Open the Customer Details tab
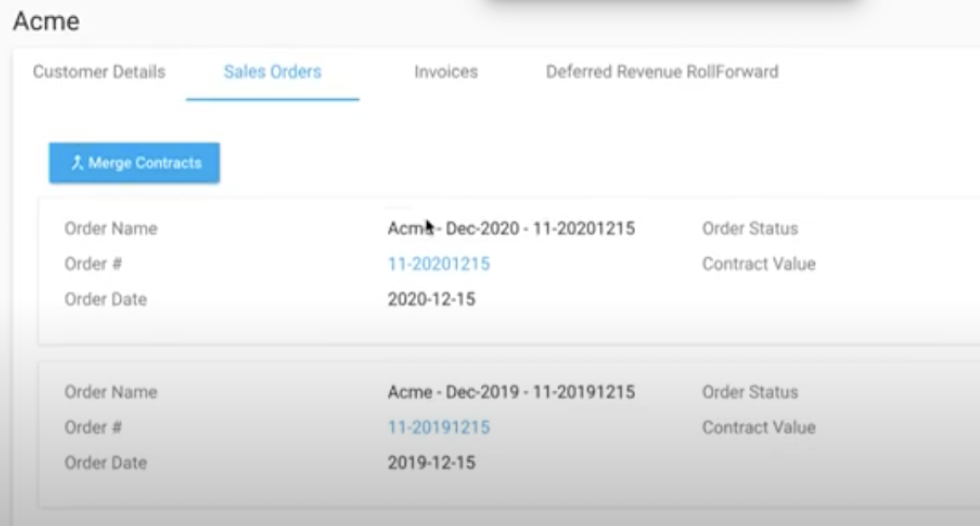980x526 pixels. pyautogui.click(x=99, y=72)
